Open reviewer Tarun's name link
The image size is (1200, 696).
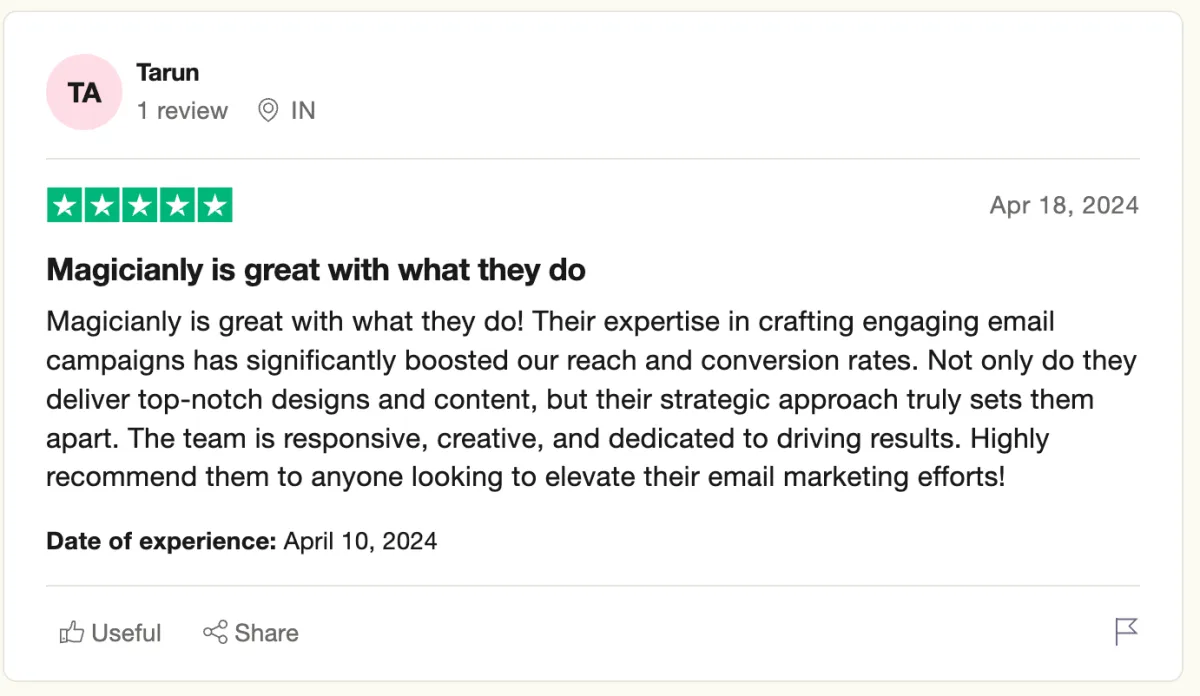pyautogui.click(x=167, y=72)
